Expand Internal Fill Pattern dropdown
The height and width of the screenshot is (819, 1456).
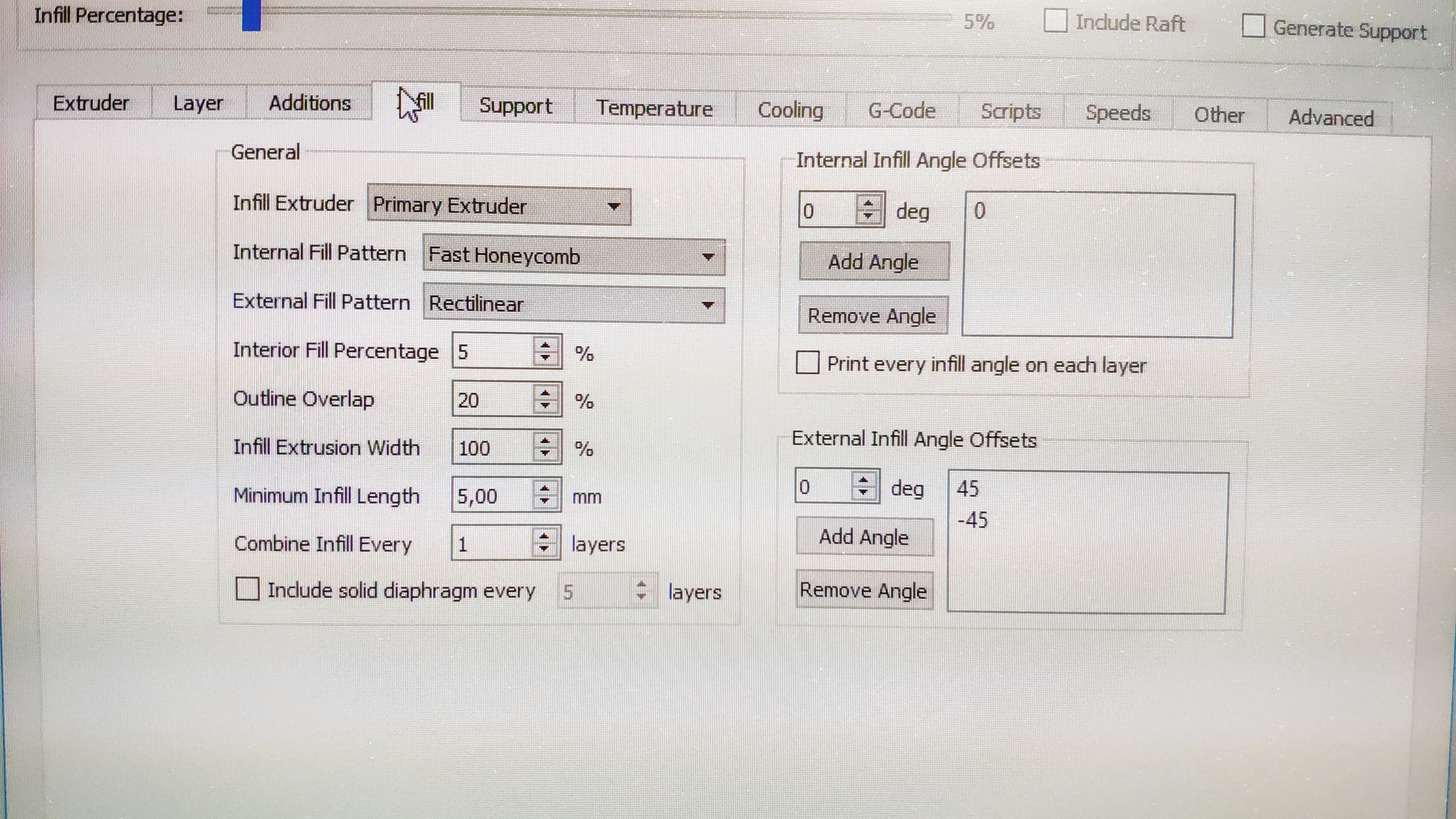click(x=573, y=256)
